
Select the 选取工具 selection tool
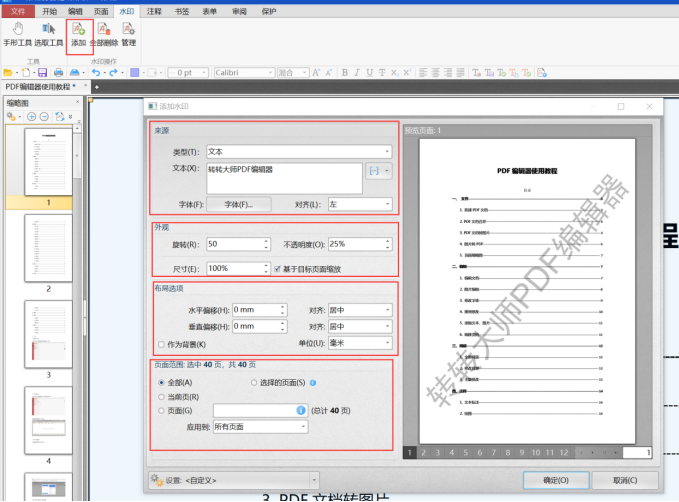(x=47, y=33)
